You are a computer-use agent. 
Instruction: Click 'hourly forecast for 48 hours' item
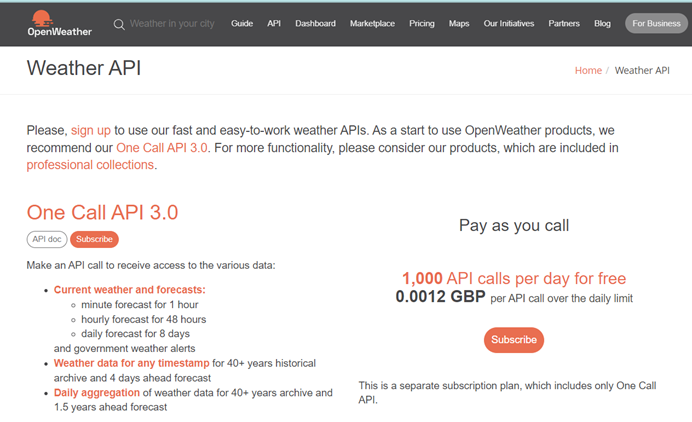pos(143,319)
